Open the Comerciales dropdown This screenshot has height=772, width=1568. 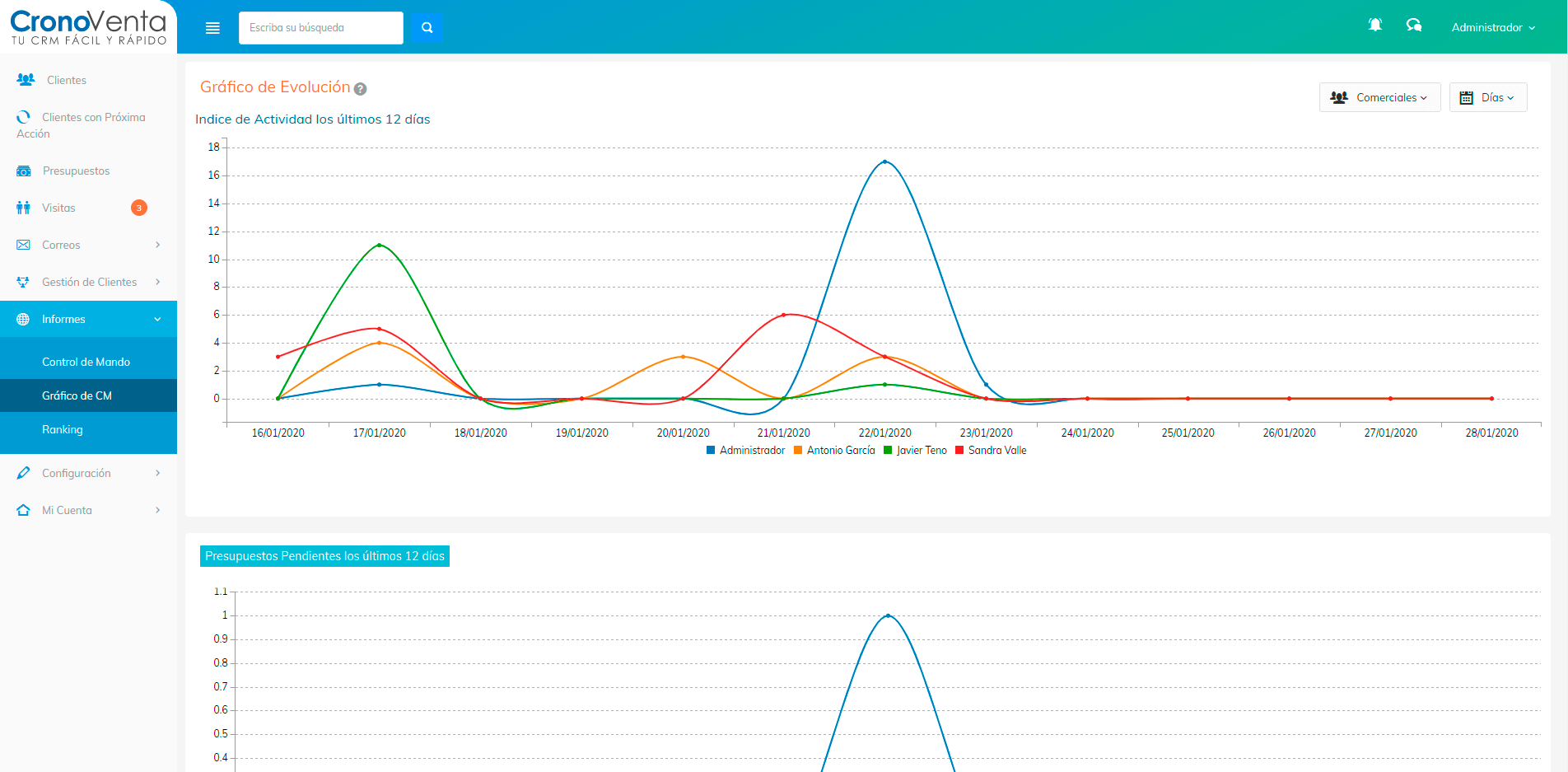tap(1379, 97)
